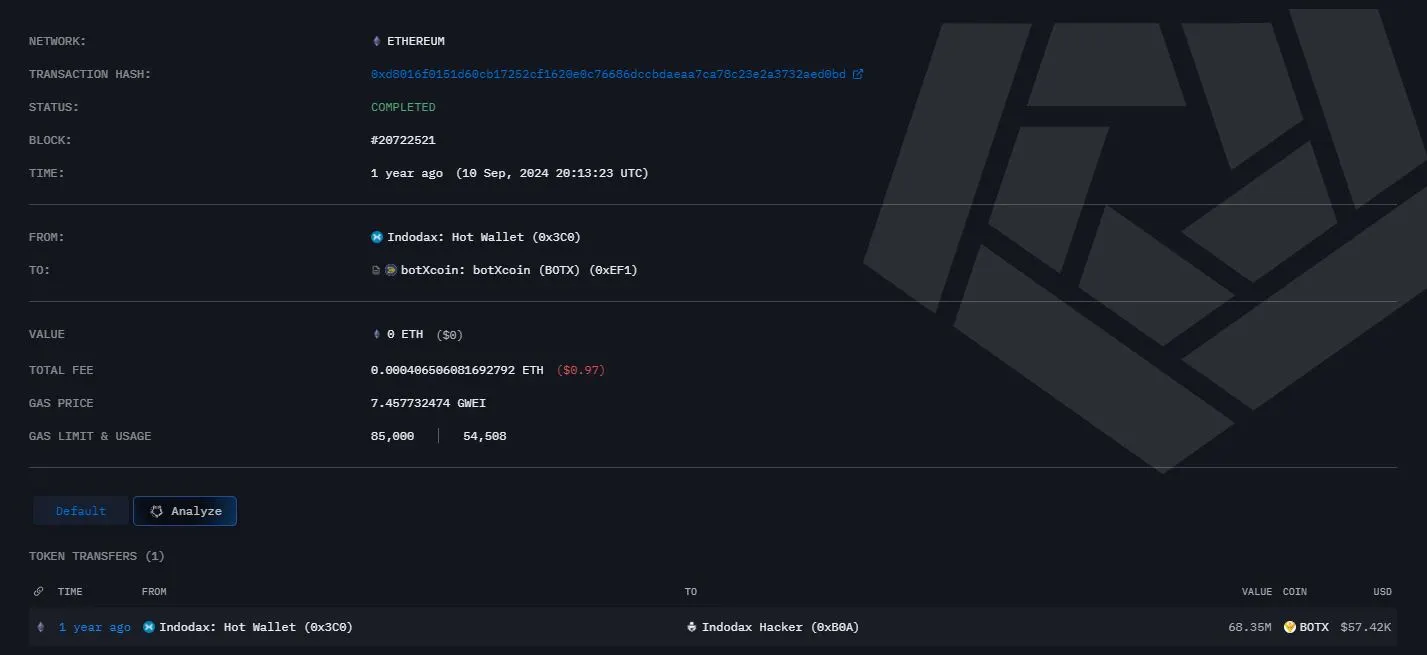The image size is (1427, 655).
Task: Select the Indodax Hot Wallet icon
Action: pyautogui.click(x=376, y=237)
